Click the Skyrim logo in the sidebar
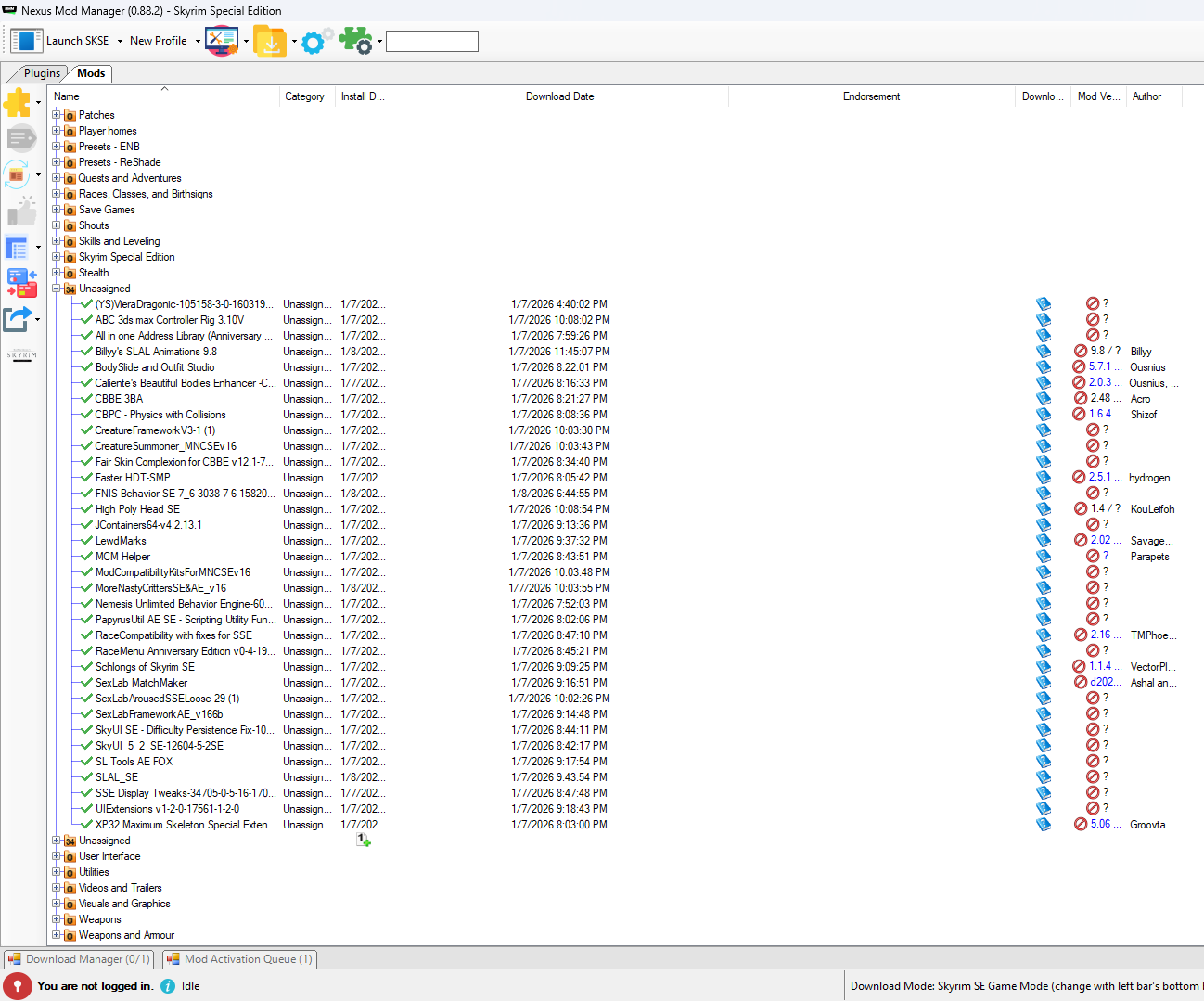 click(22, 354)
